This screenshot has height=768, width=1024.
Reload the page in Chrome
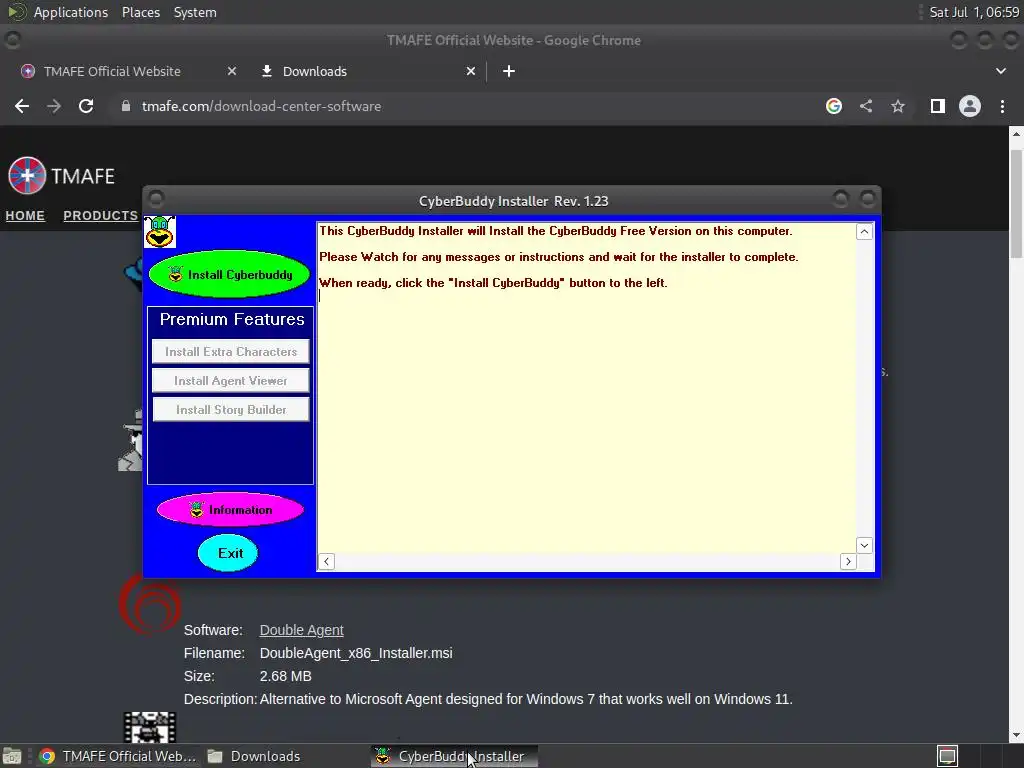click(86, 106)
